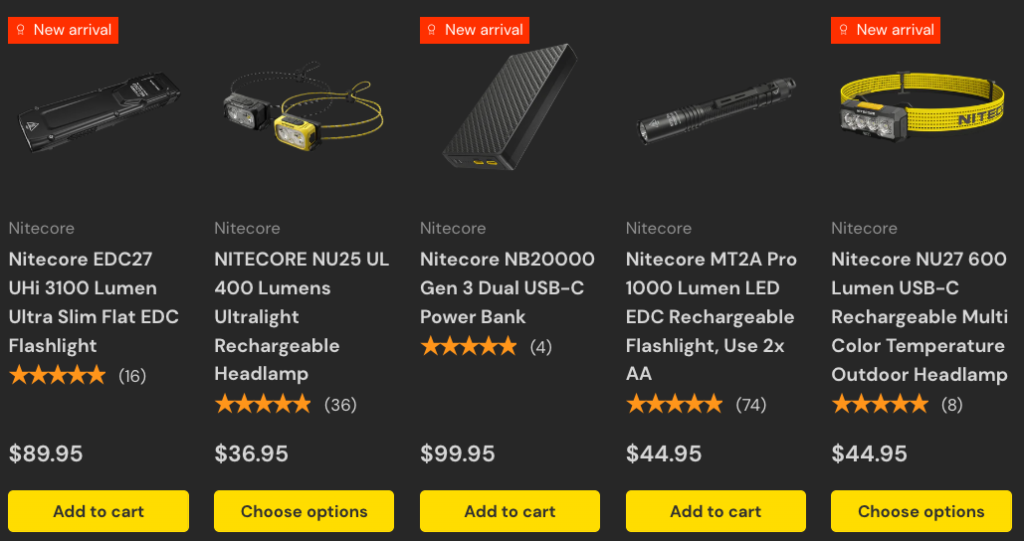Open the Nitecore NB20000 Gen 3 title link
The height and width of the screenshot is (541, 1024).
click(507, 288)
